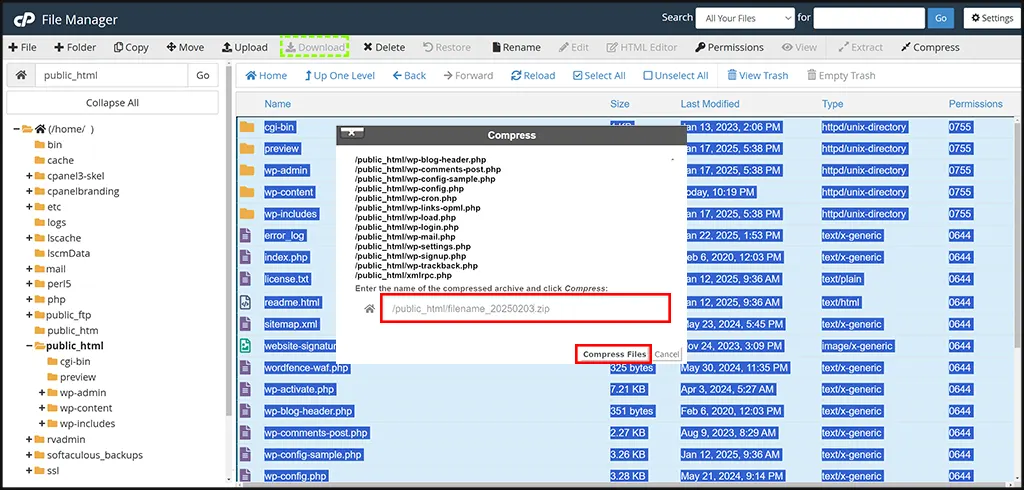The image size is (1024, 490).
Task: Click the View toolbar button
Action: click(799, 47)
